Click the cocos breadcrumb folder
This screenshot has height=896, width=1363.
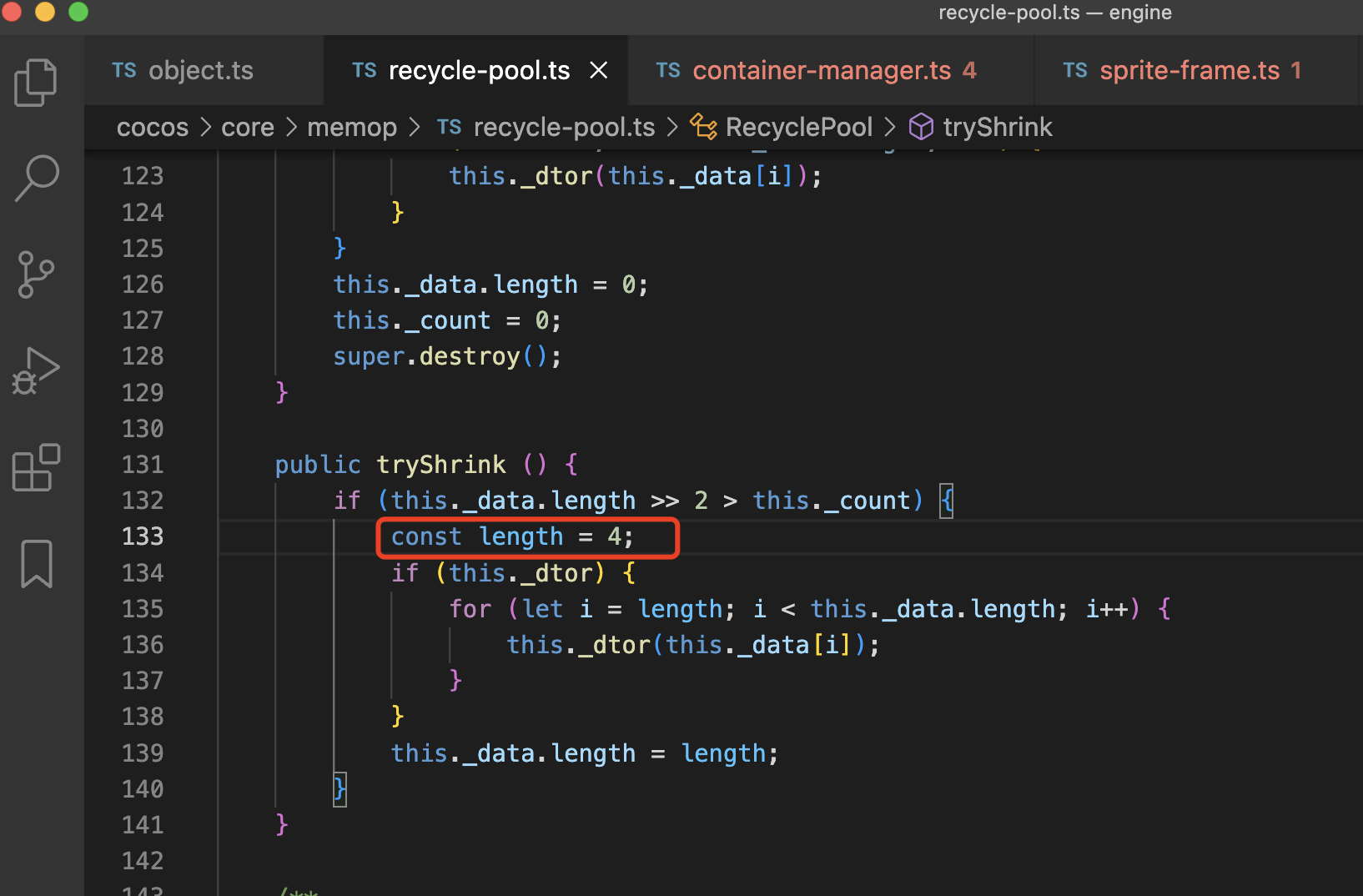(x=153, y=127)
